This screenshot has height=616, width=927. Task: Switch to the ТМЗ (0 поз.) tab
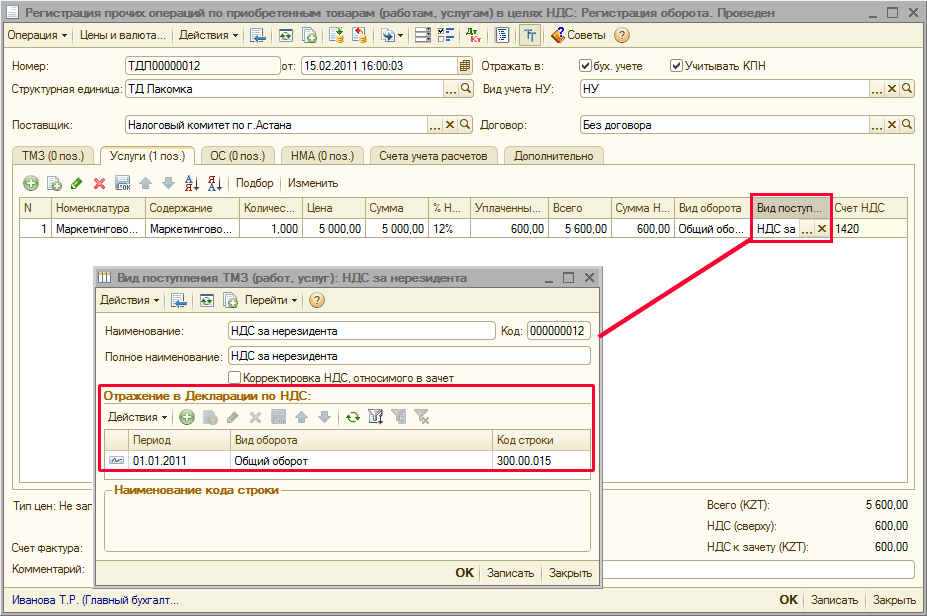coord(54,156)
